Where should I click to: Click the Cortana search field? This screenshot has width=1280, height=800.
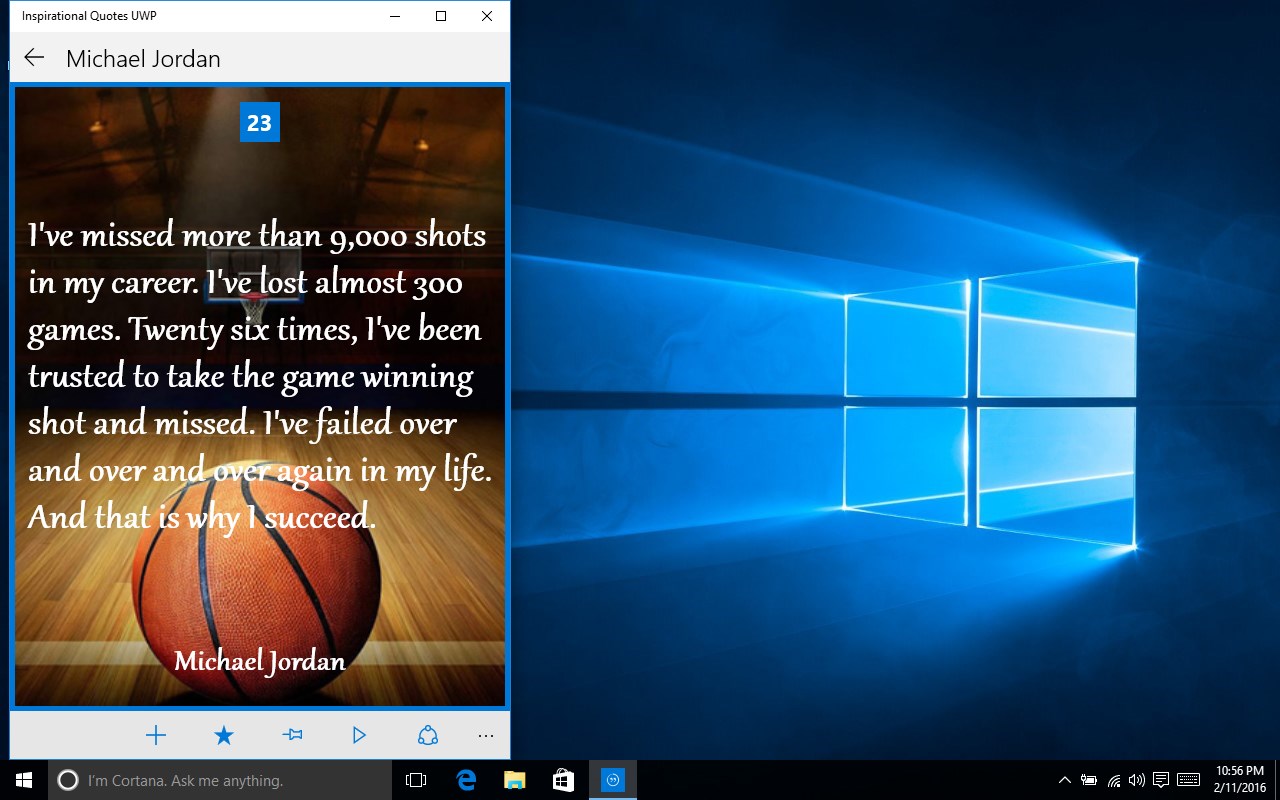point(200,779)
